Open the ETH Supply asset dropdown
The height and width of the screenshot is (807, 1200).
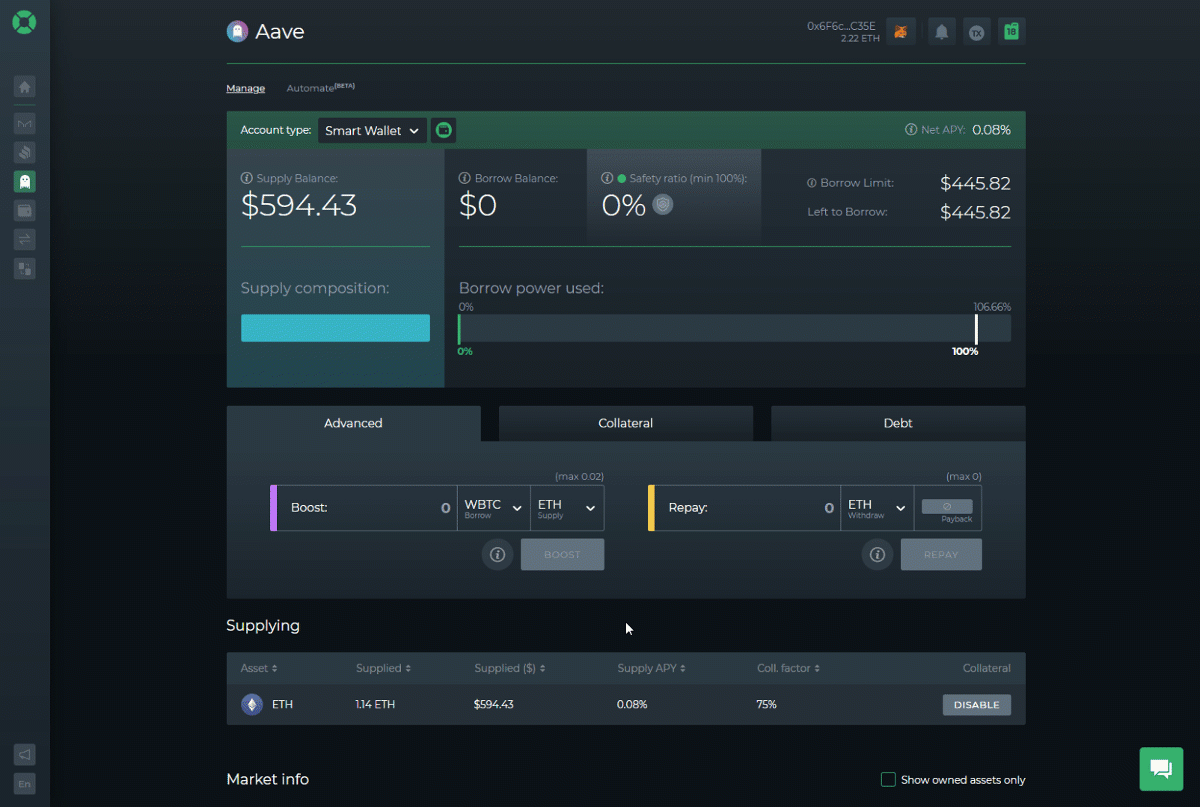tap(567, 508)
